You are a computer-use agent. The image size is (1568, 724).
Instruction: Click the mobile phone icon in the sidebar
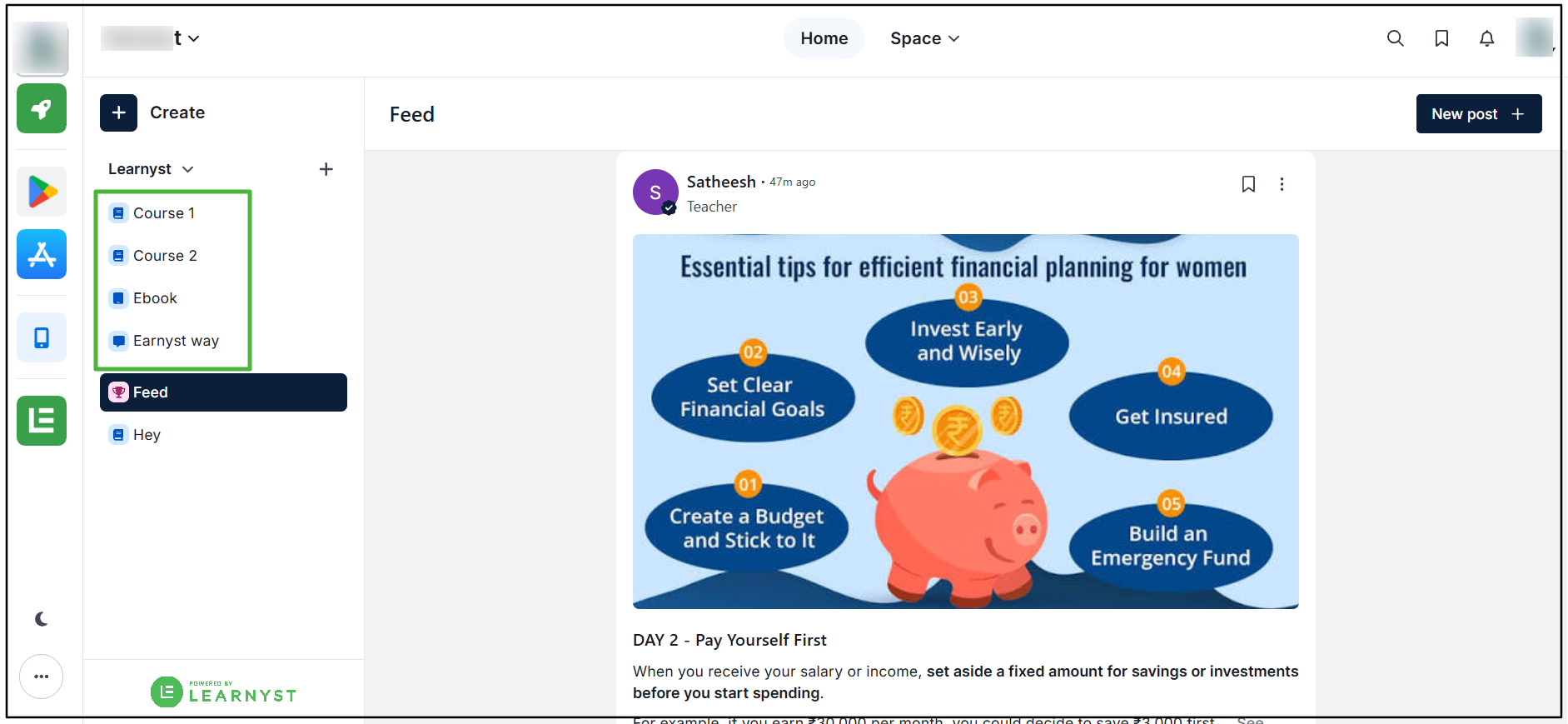(42, 337)
